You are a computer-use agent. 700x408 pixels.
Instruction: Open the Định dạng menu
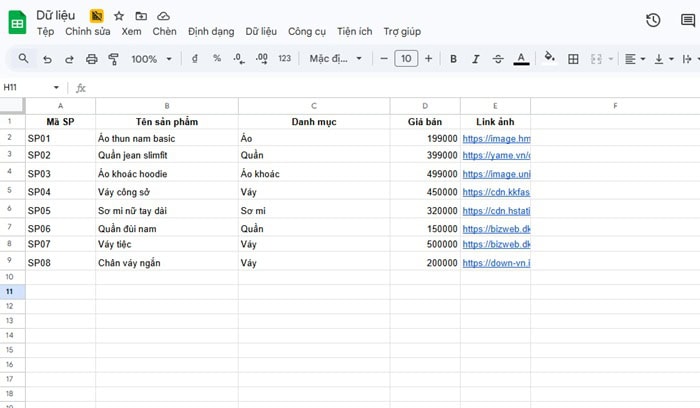(x=210, y=31)
